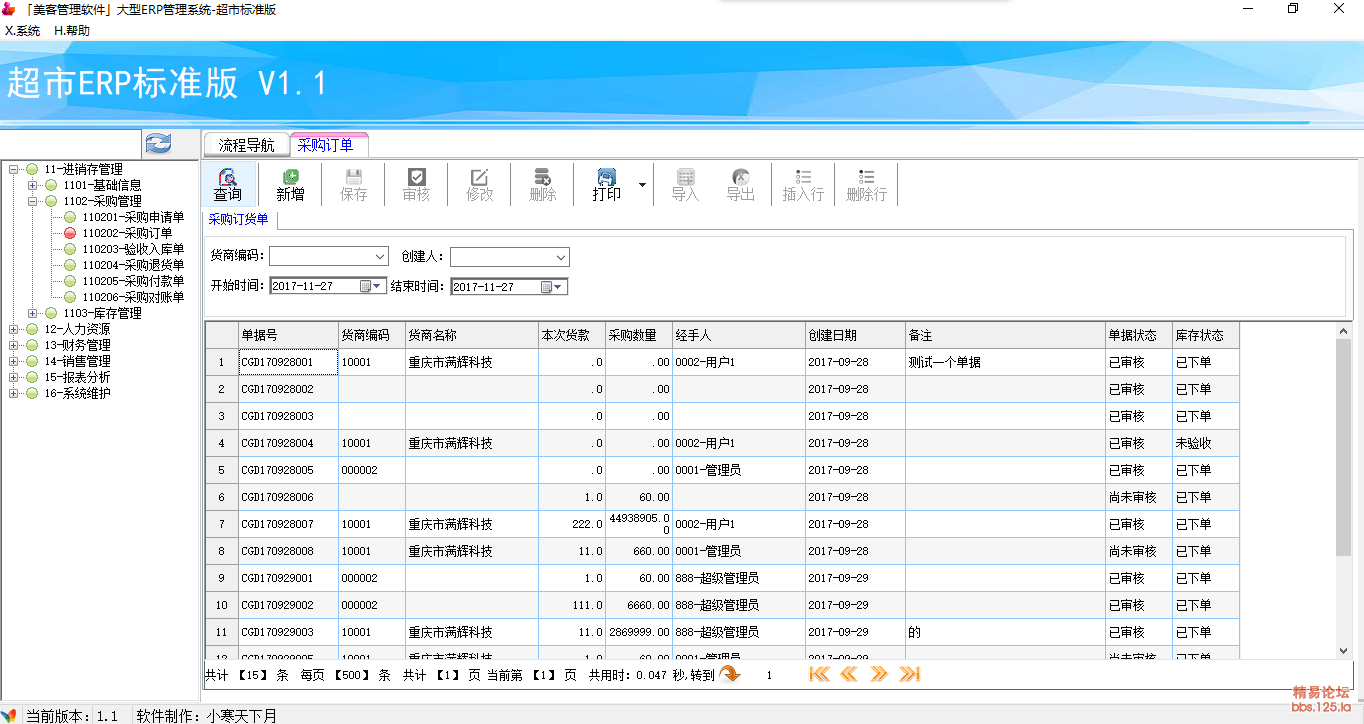Click cell CGD170928007 in the grid
This screenshot has height=724, width=1364.
[x=288, y=524]
